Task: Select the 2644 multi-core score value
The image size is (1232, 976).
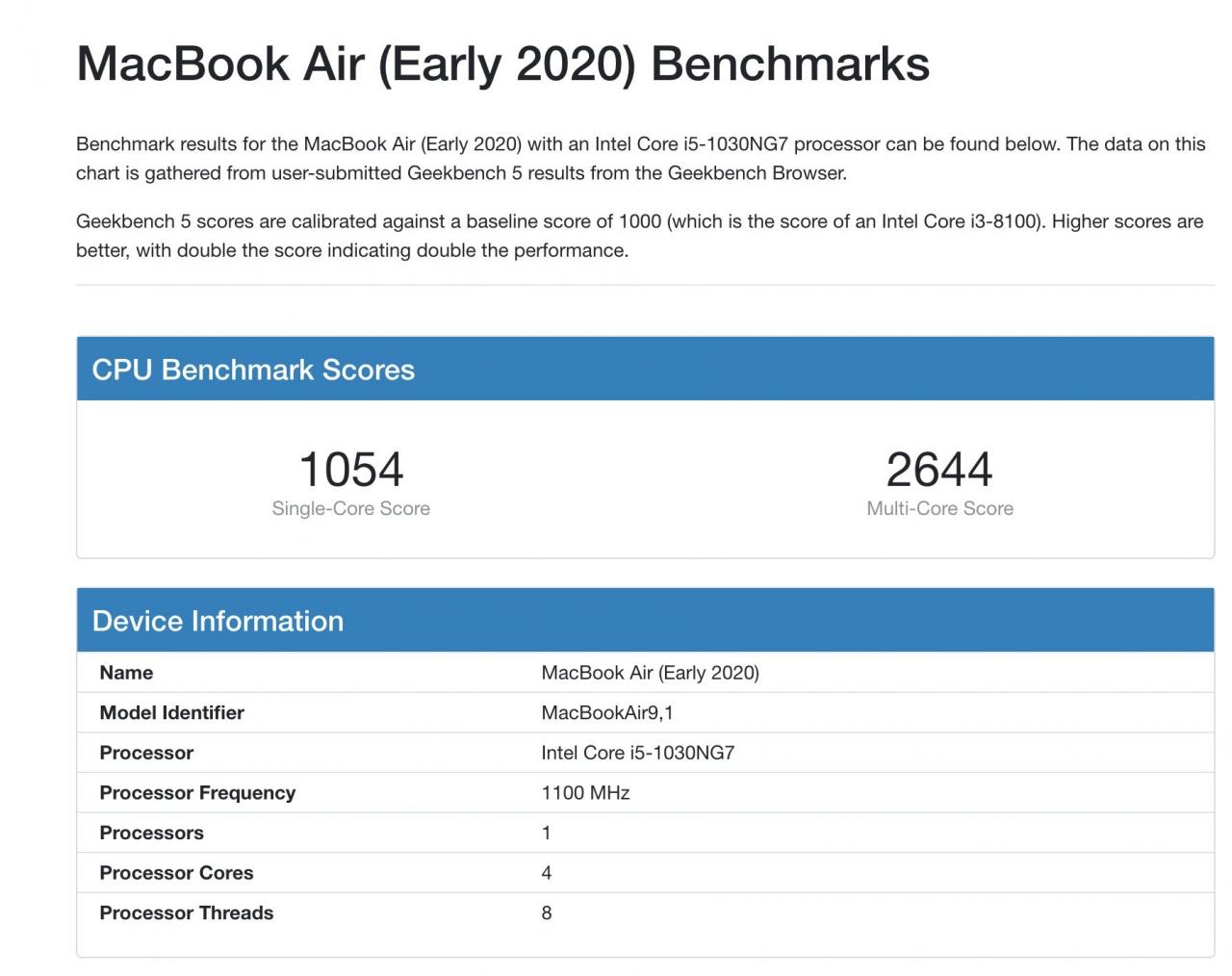Action: coord(939,470)
